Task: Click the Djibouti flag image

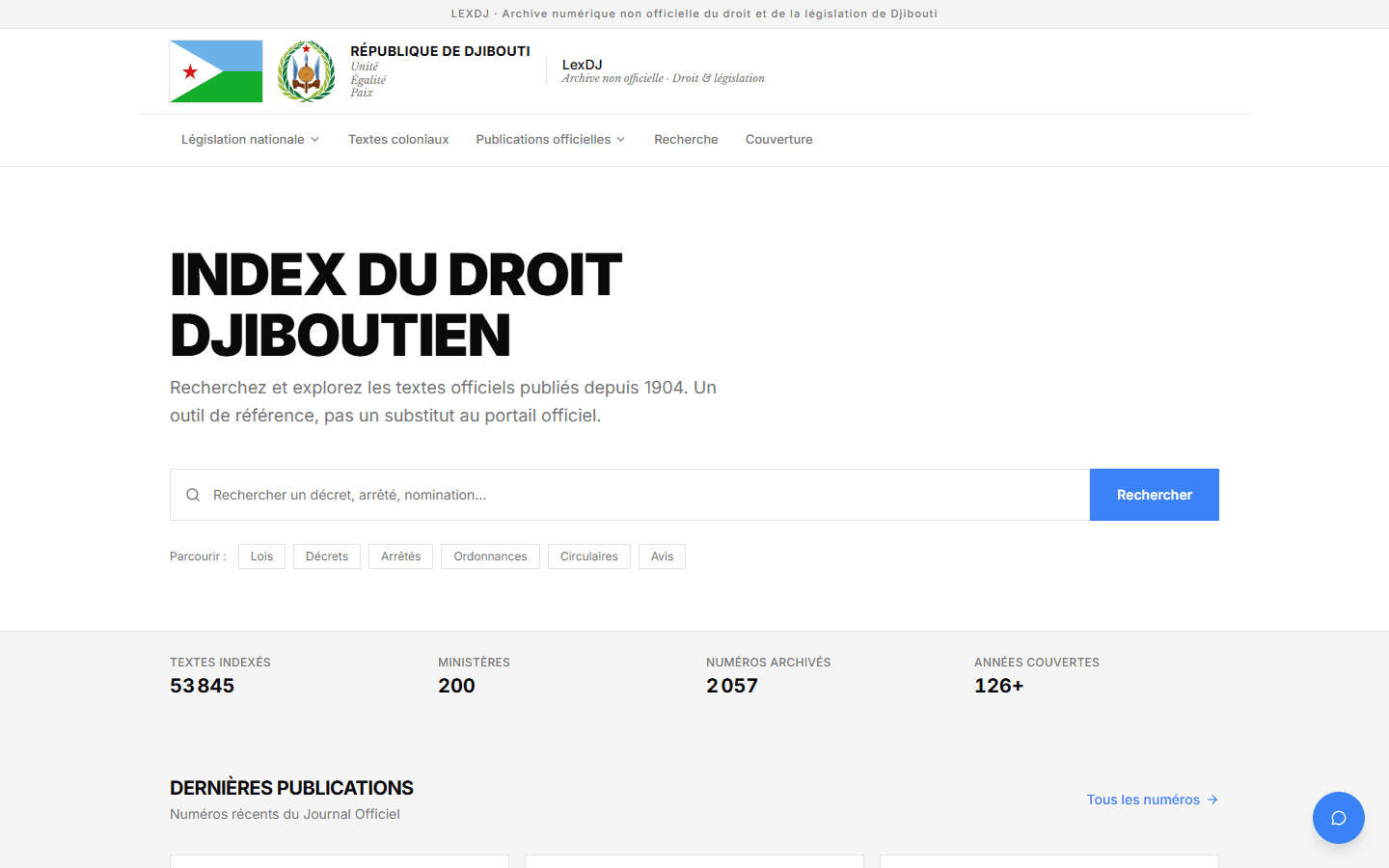Action: (x=216, y=71)
